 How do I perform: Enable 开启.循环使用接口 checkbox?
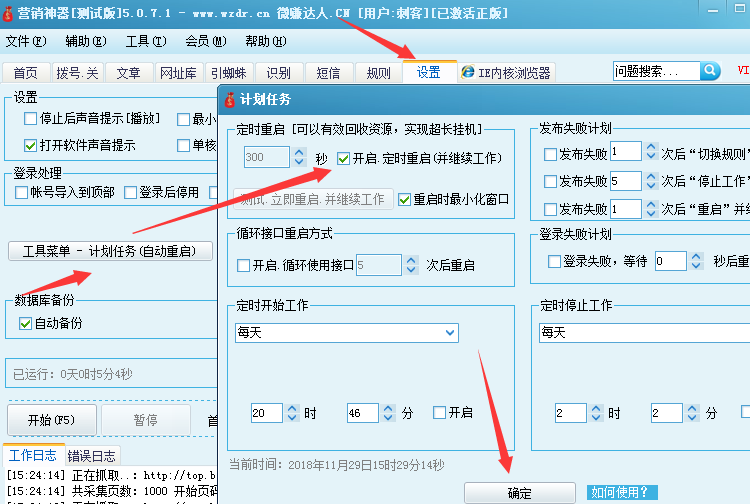tap(243, 265)
